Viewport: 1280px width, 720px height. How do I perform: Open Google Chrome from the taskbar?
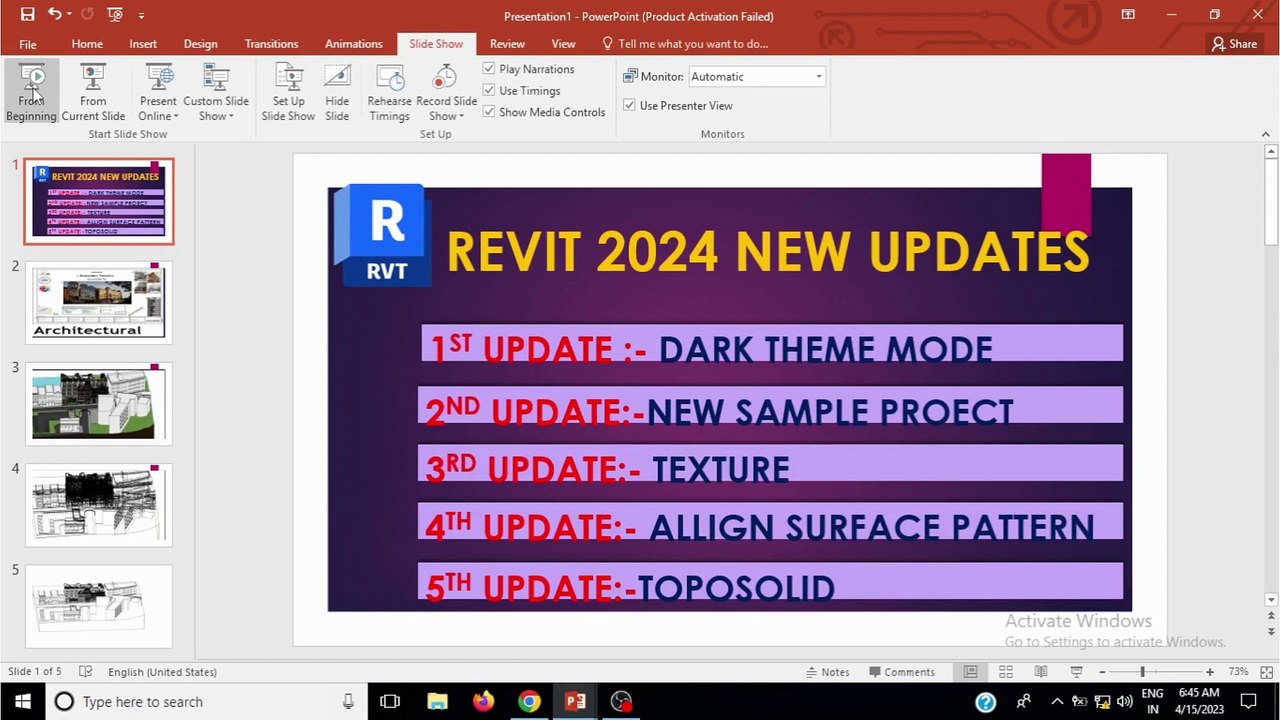coord(529,701)
